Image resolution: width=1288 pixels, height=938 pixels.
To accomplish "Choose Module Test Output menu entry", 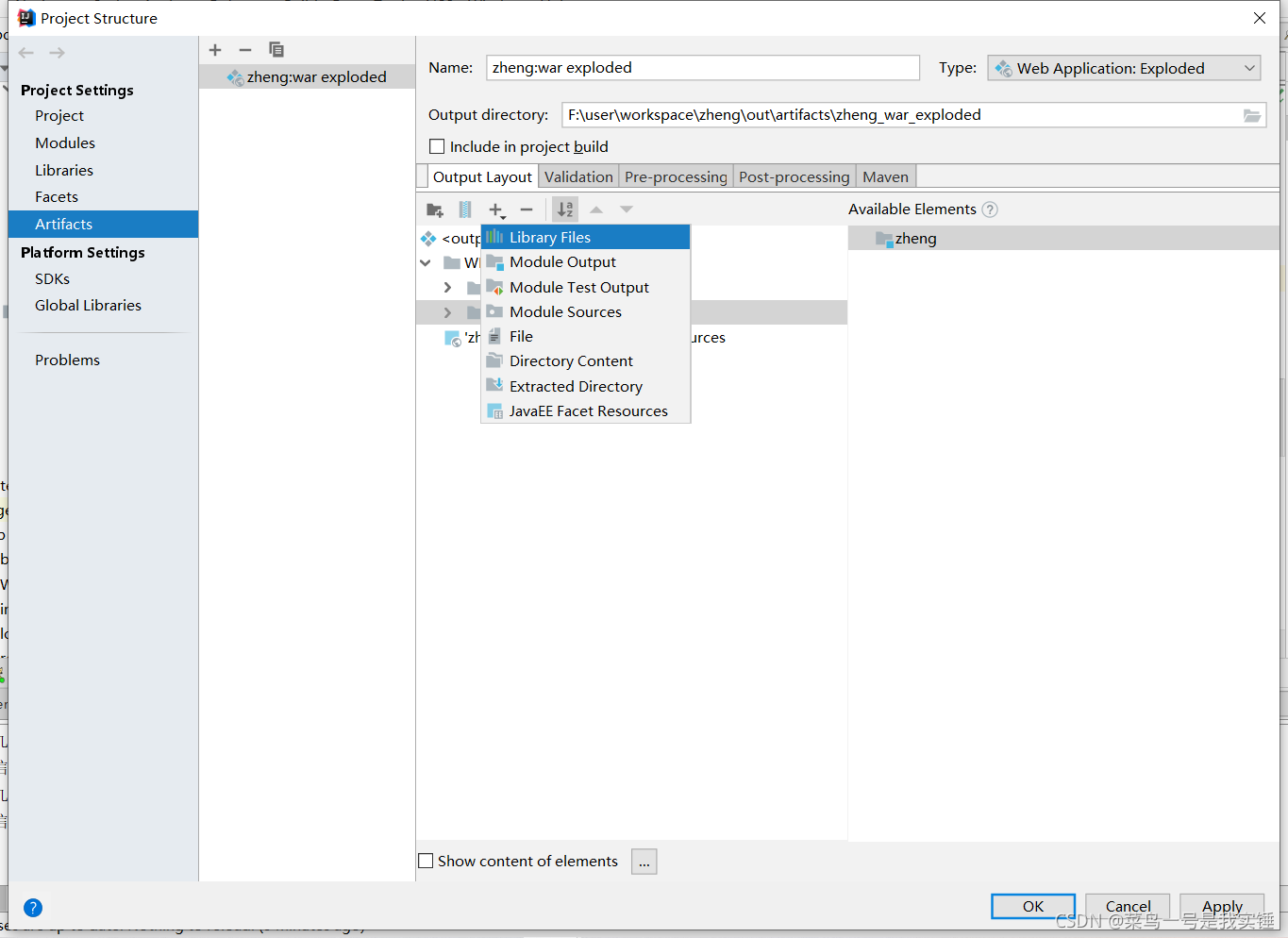I will tap(586, 287).
